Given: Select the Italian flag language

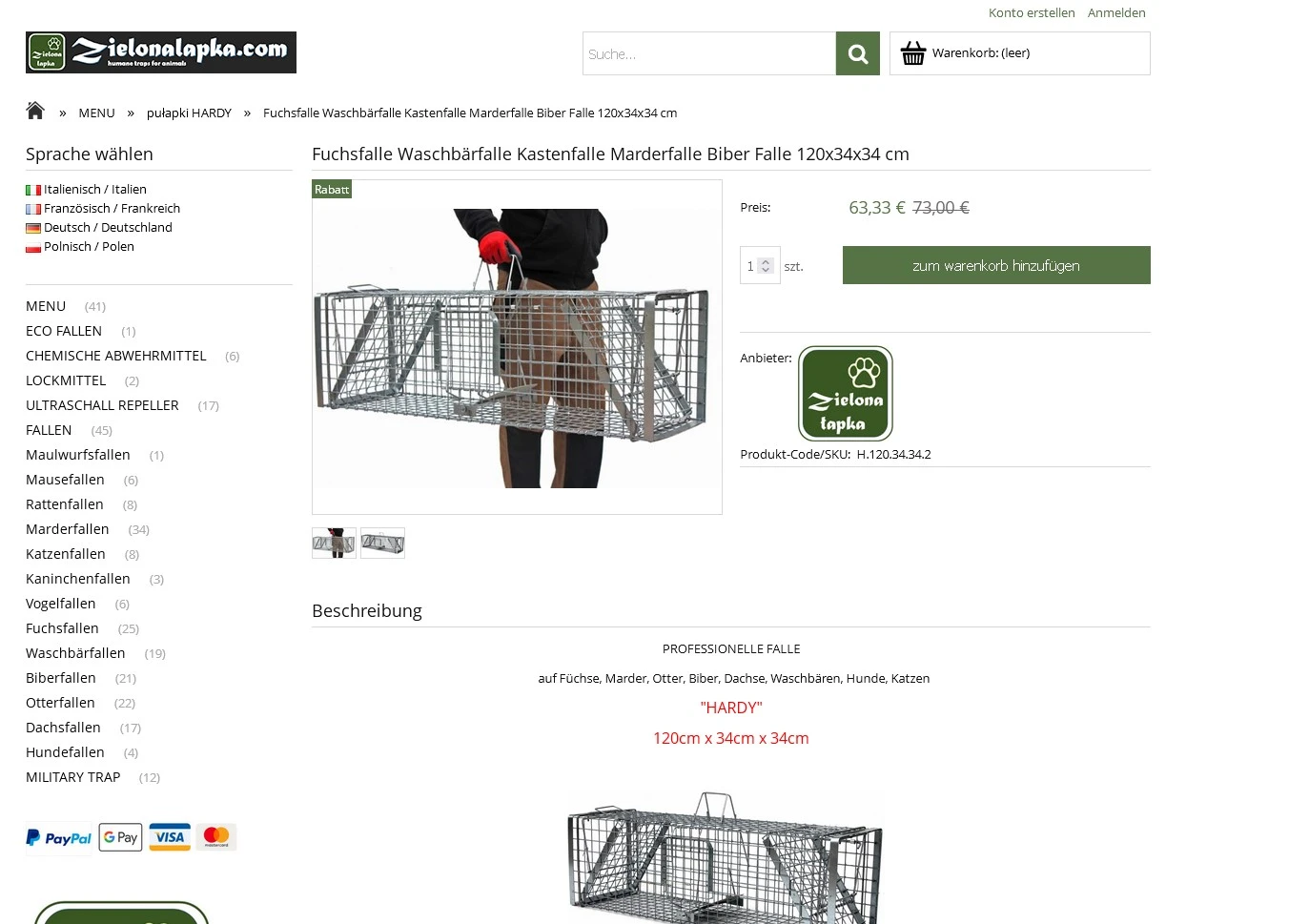Looking at the screenshot, I should [x=33, y=190].
